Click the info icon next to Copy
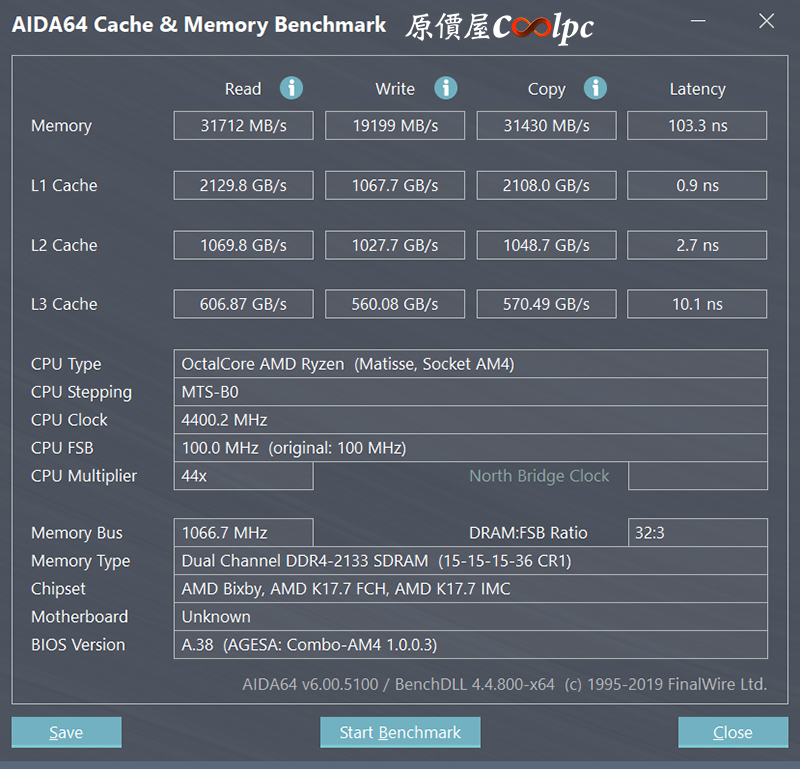The height and width of the screenshot is (769, 800). click(595, 88)
